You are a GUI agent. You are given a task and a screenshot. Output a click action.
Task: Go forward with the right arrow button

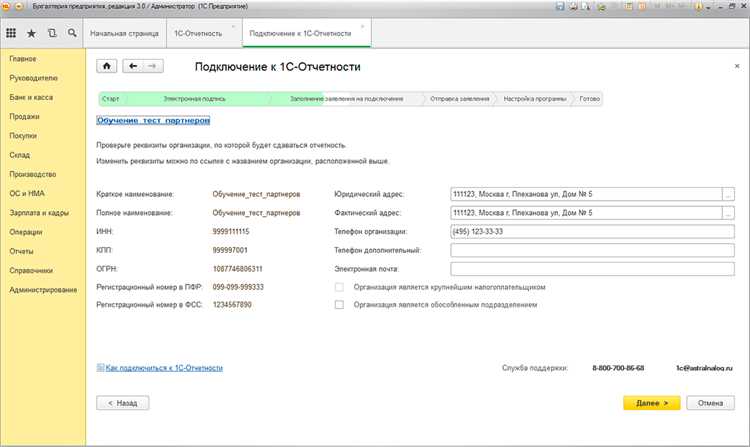[x=153, y=66]
